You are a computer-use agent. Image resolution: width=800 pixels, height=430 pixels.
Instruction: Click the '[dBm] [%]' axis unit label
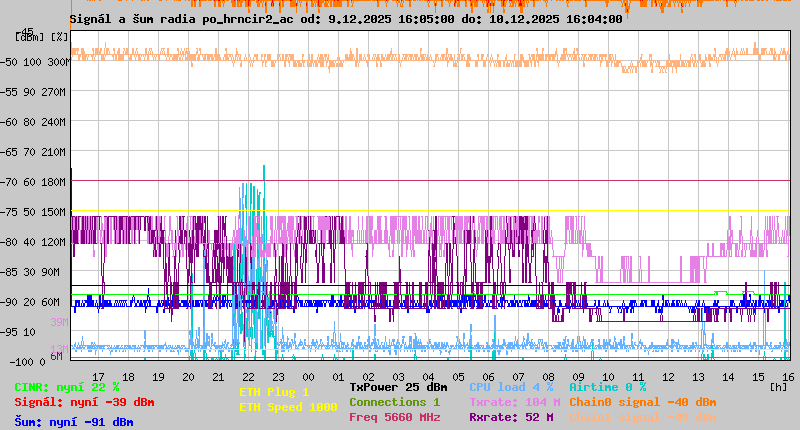click(x=42, y=37)
